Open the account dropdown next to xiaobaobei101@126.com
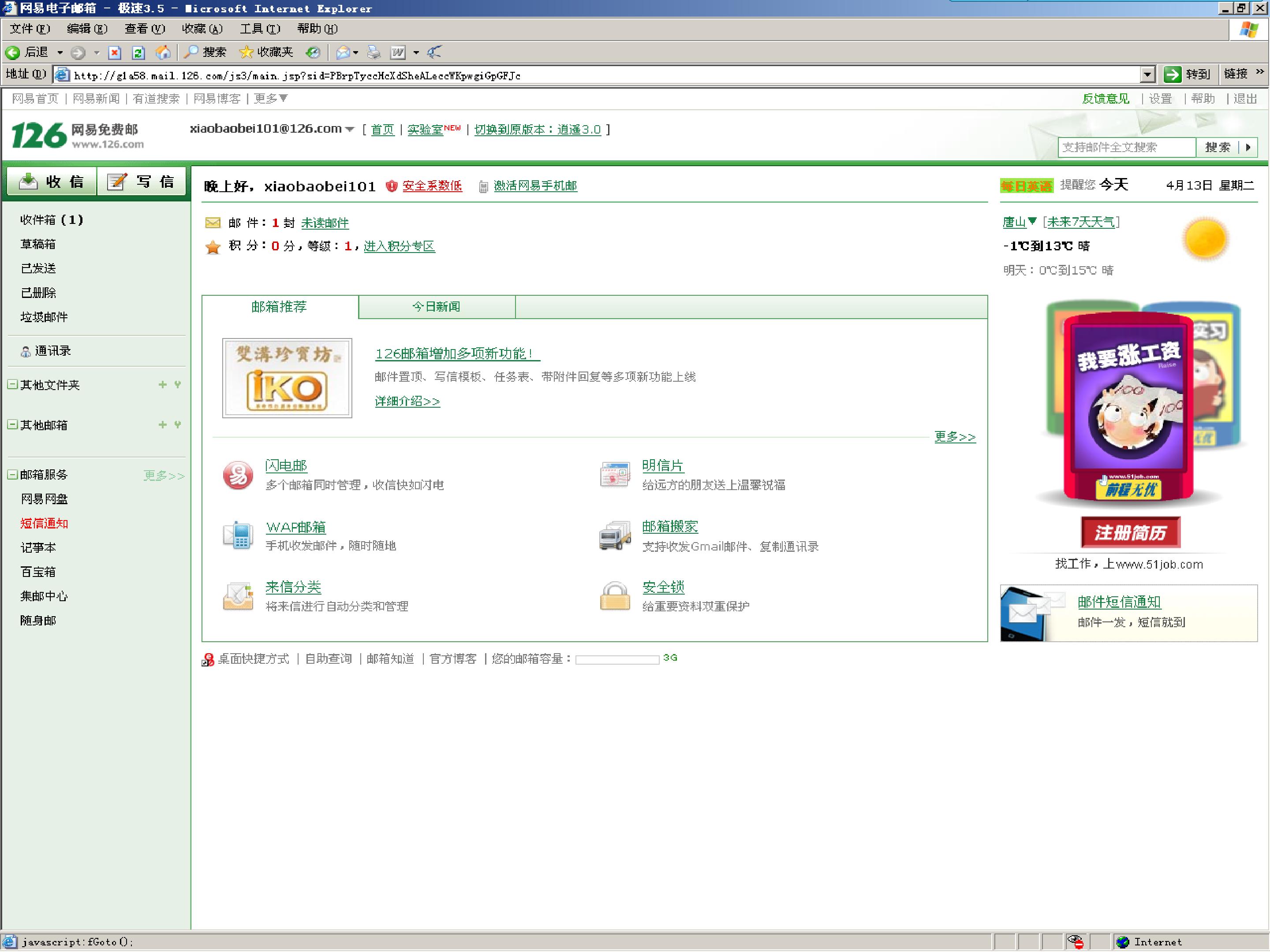The image size is (1270, 952). coord(350,129)
